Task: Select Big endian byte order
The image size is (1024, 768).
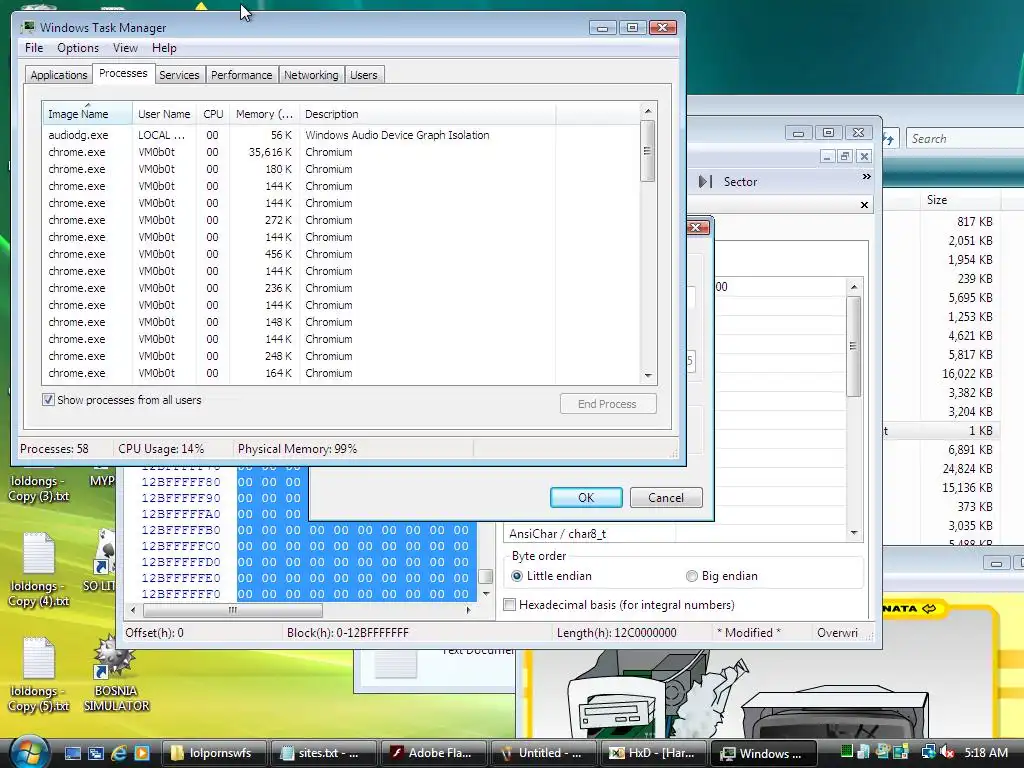Action: point(692,576)
